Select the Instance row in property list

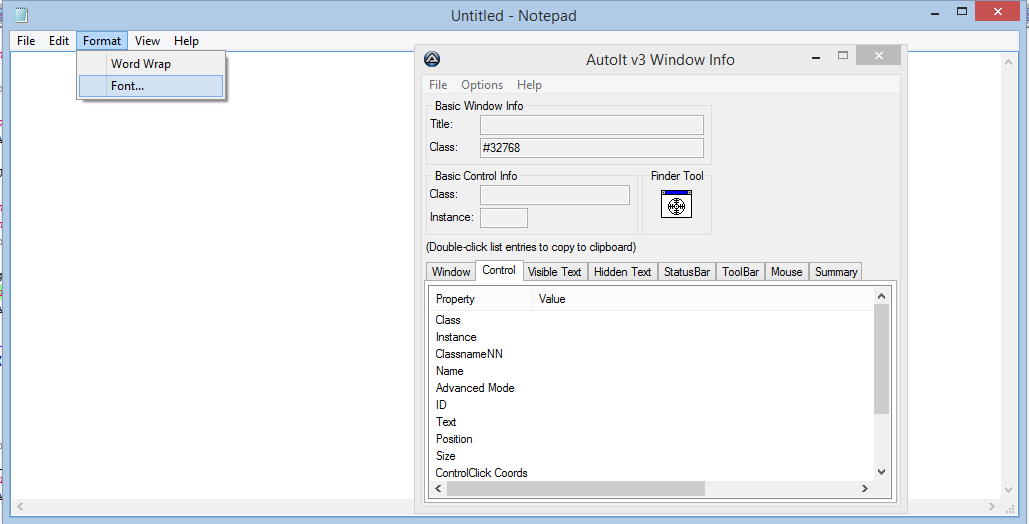coord(652,337)
